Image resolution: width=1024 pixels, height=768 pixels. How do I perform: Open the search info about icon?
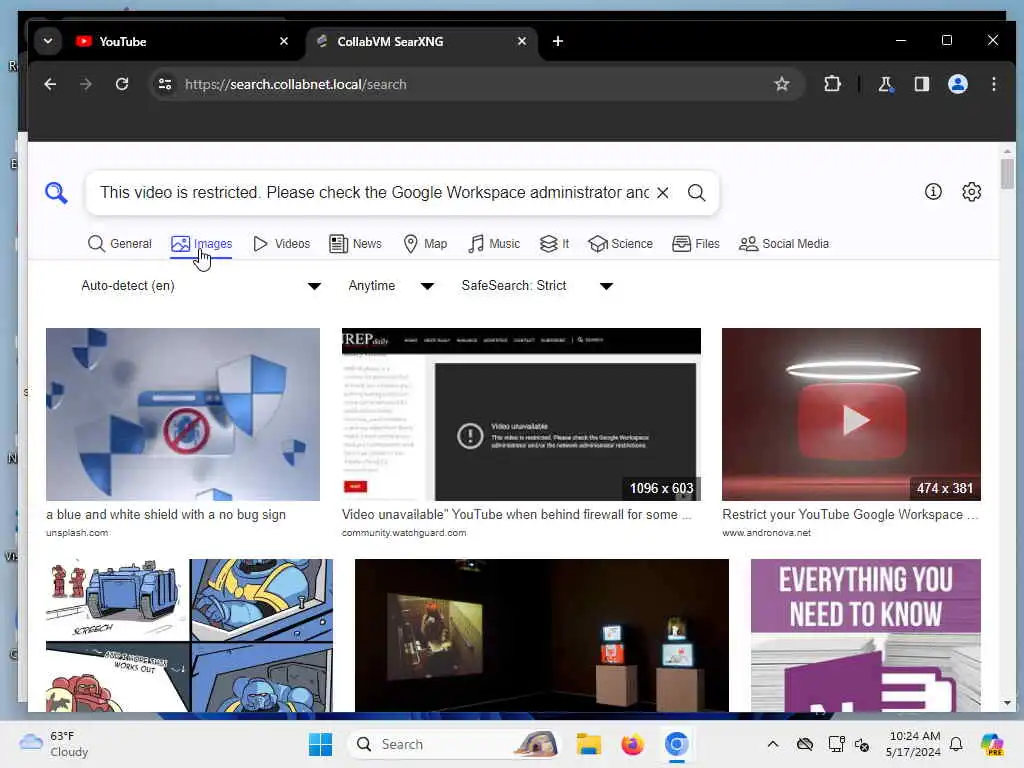tap(933, 191)
